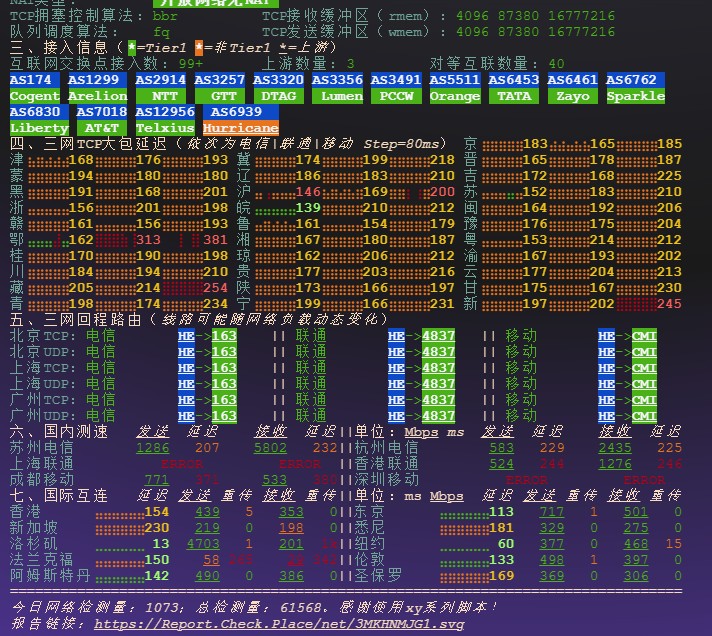
Task: Click the 5802 receive speed for 苏州电信
Action: (x=270, y=448)
